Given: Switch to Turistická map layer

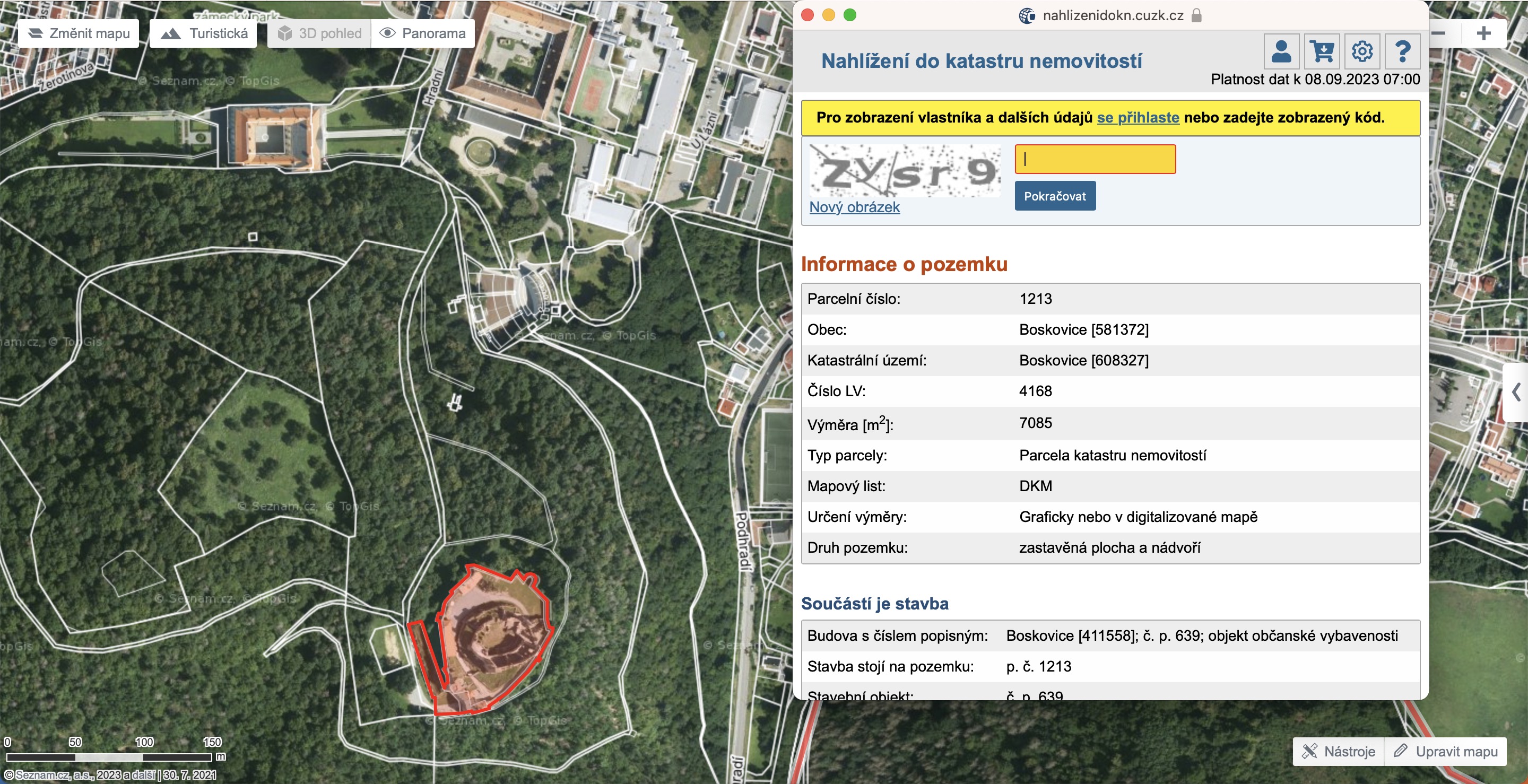Looking at the screenshot, I should tap(203, 33).
